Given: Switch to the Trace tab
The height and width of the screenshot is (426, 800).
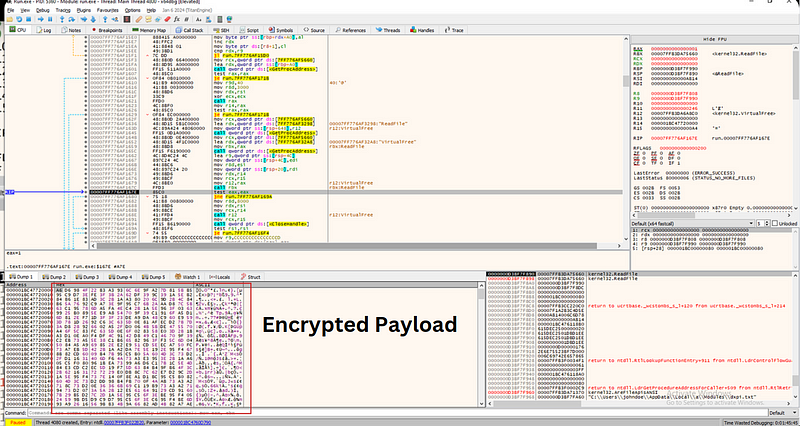Looking at the screenshot, I should pyautogui.click(x=454, y=30).
